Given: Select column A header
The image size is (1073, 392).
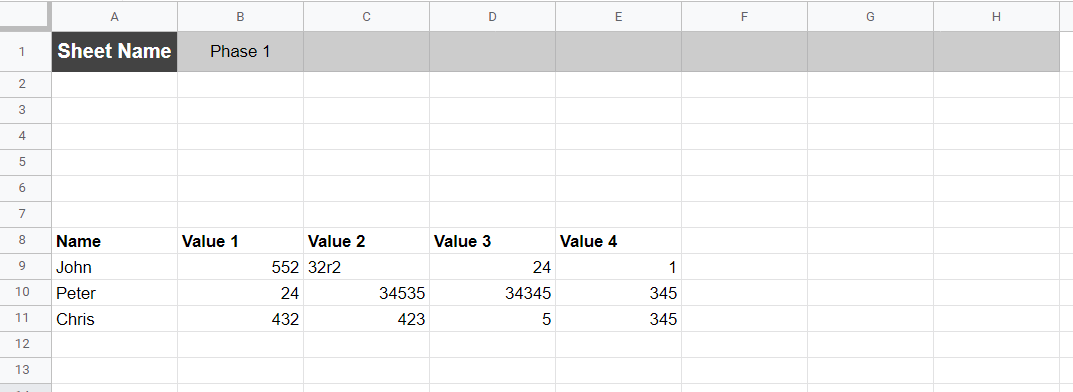Looking at the screenshot, I should click(114, 16).
